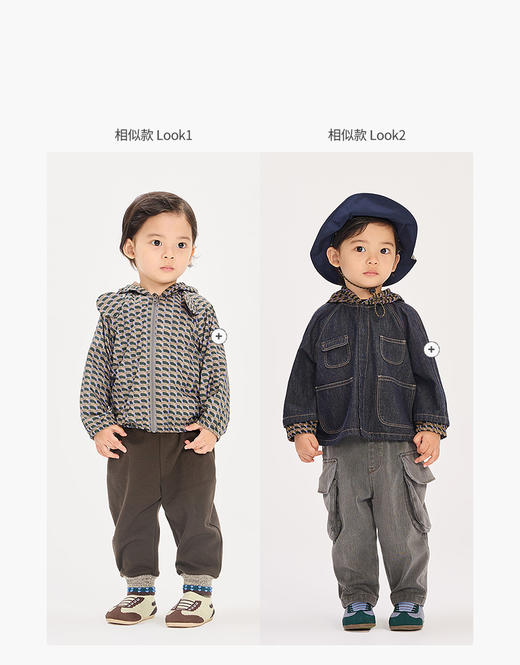Click the brown and cream sneakers

point(161,610)
